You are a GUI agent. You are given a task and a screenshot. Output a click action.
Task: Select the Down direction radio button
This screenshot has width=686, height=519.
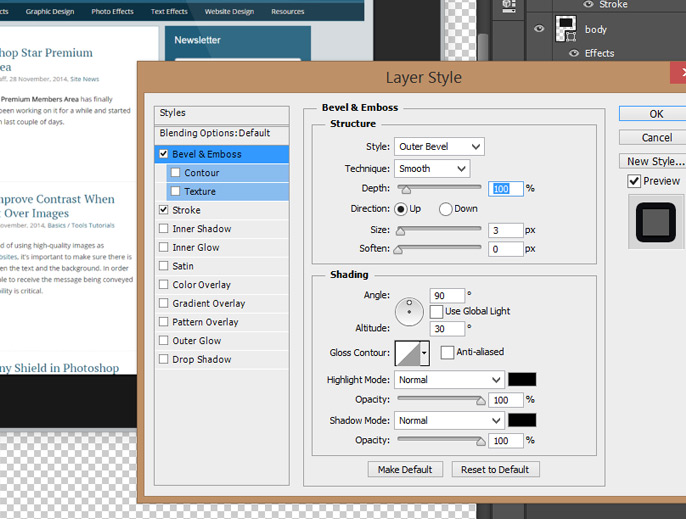coord(446,209)
